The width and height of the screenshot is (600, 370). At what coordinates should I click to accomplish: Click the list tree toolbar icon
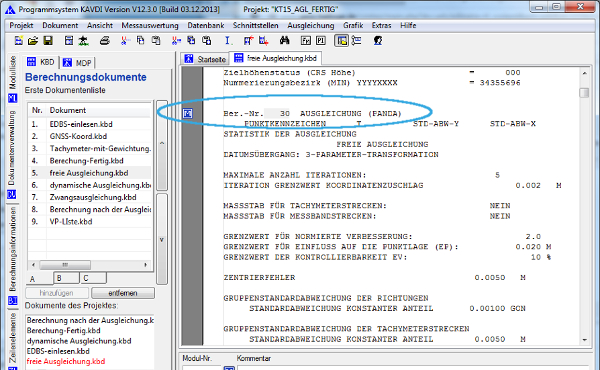(x=357, y=41)
